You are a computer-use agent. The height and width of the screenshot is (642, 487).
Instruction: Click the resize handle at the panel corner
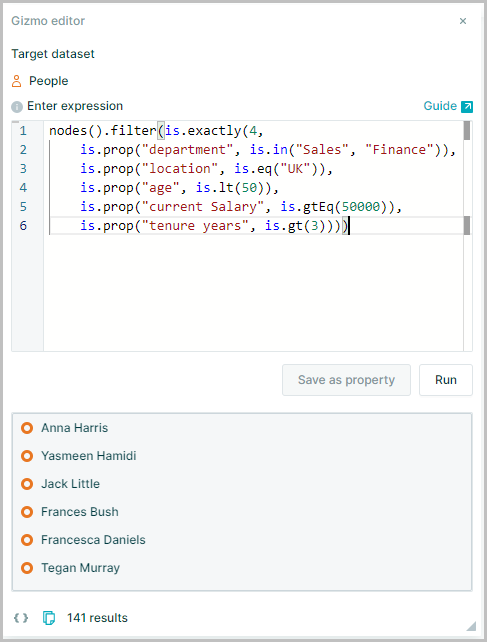471,626
